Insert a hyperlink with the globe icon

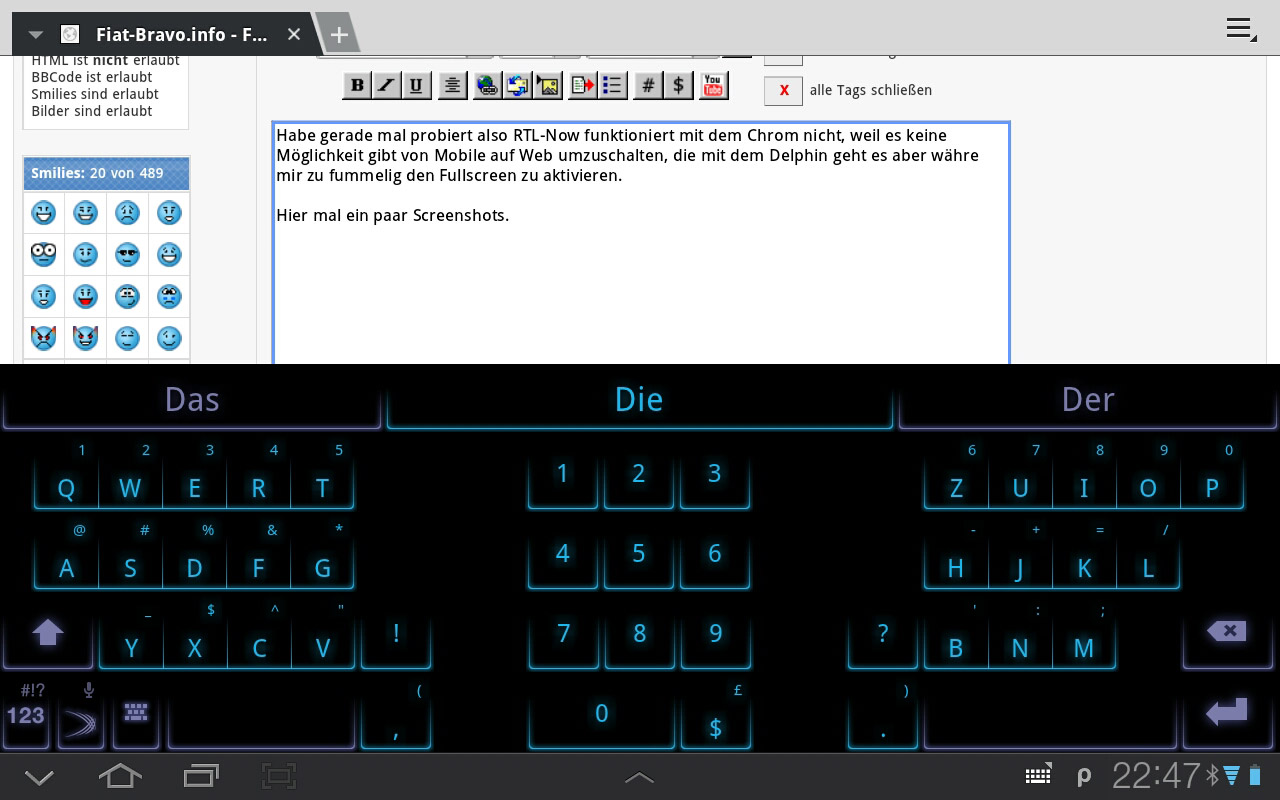click(x=487, y=86)
